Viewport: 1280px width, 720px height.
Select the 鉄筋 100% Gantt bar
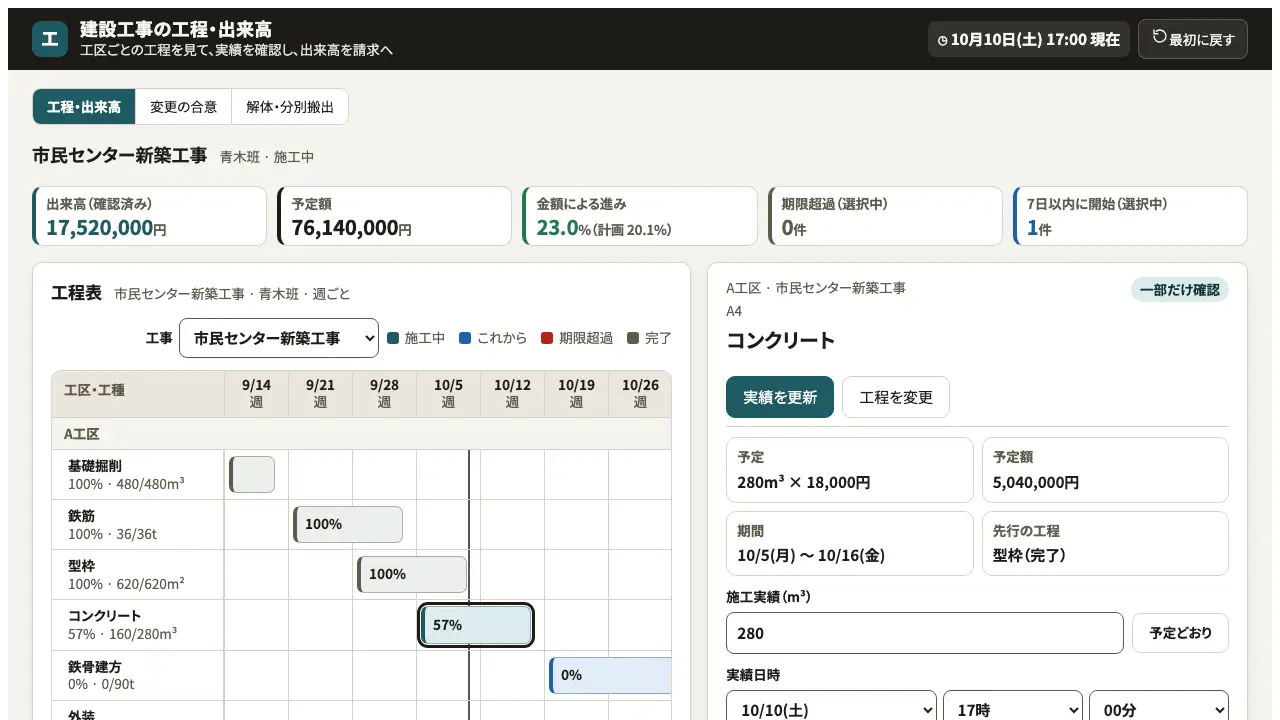click(x=348, y=525)
